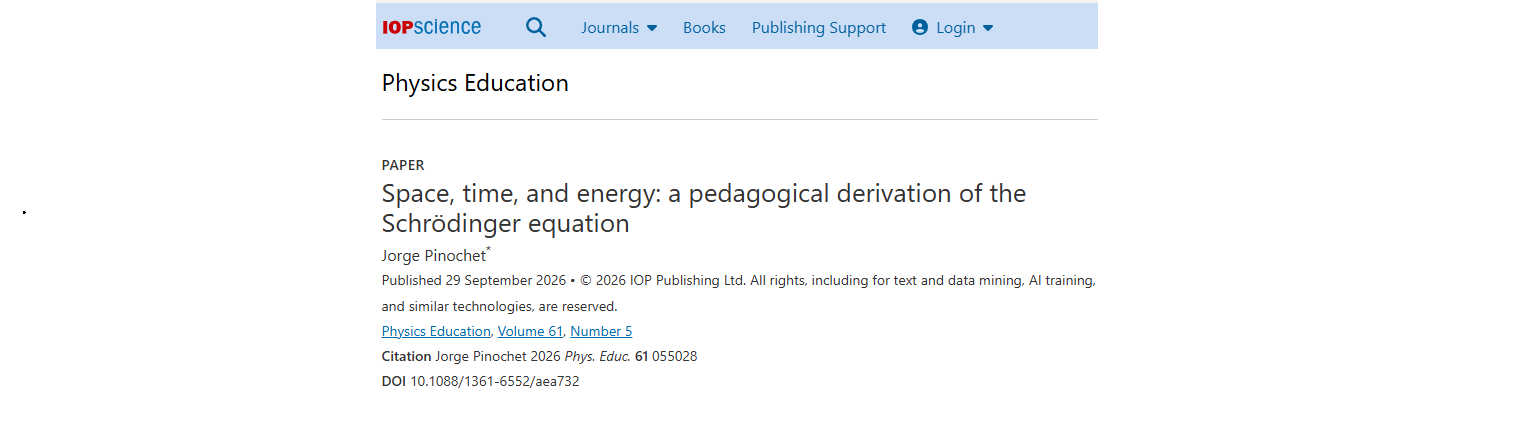Image resolution: width=1515 pixels, height=425 pixels.
Task: Click the Phys. Educ. citation text
Action: point(598,356)
